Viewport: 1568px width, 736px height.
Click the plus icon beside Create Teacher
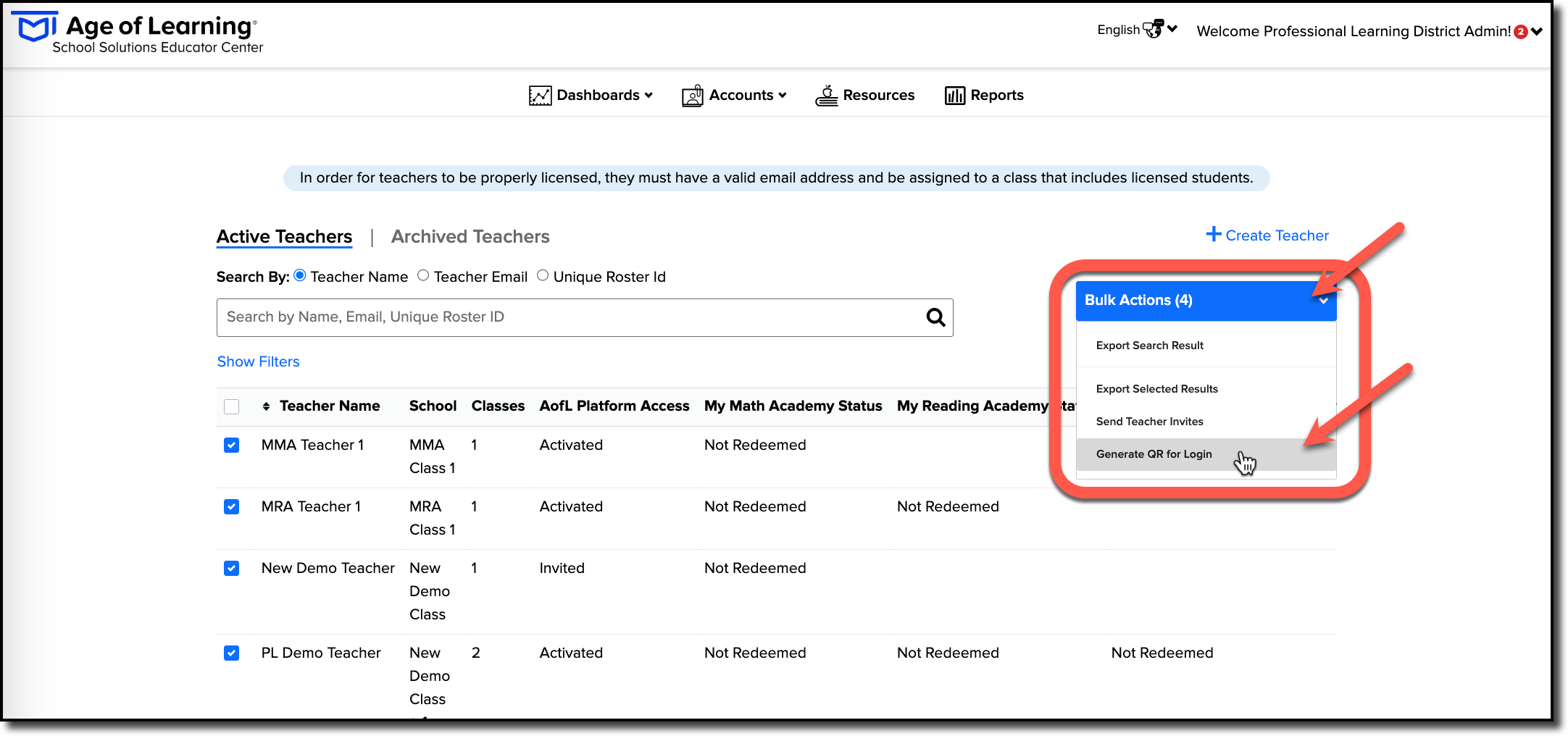(x=1213, y=234)
